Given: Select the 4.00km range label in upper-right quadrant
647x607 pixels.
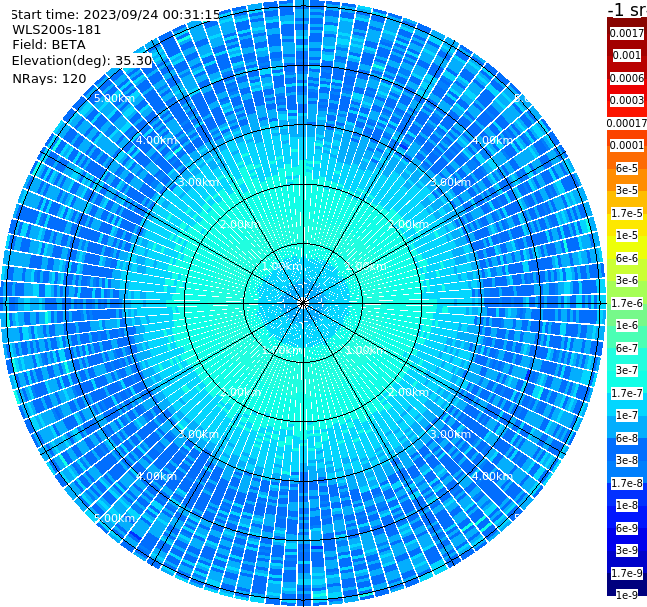Looking at the screenshot, I should coord(493,140).
